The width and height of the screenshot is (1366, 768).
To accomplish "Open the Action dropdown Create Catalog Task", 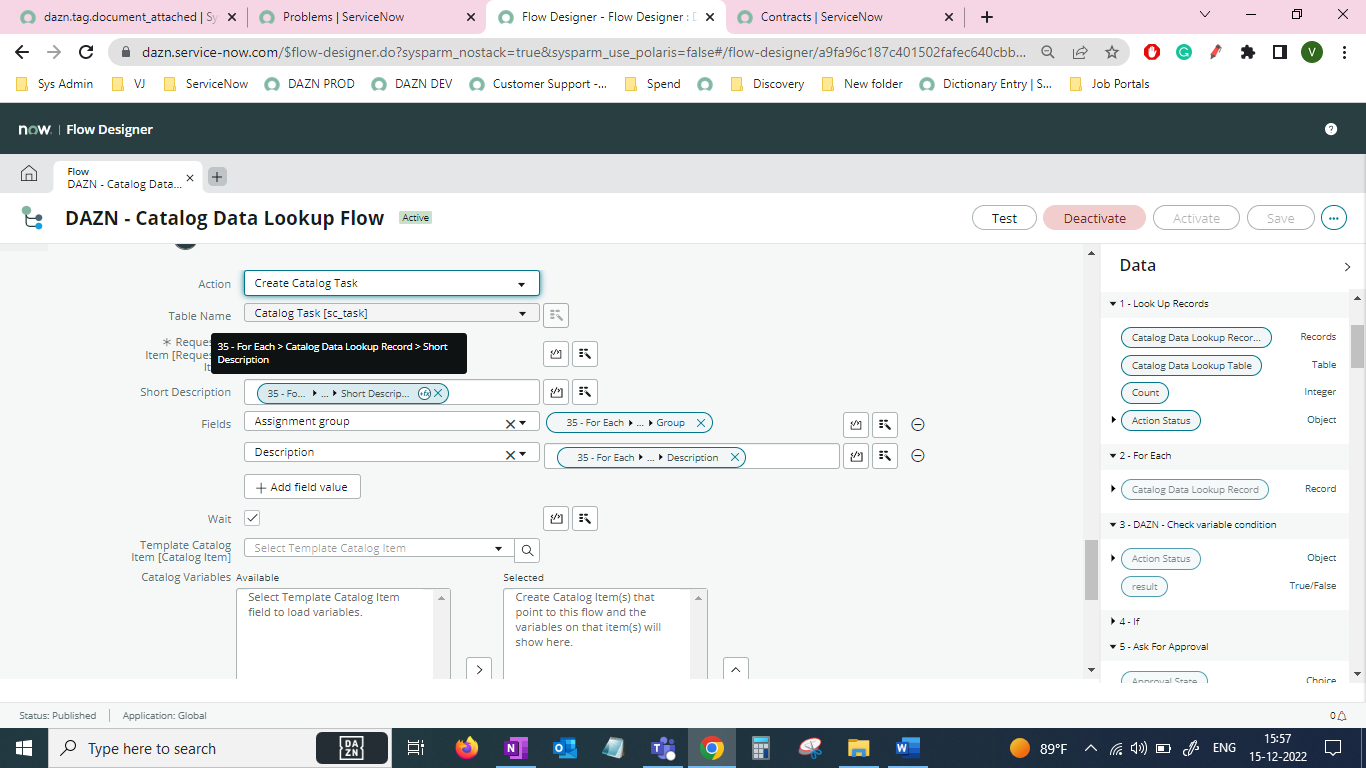I will pos(392,283).
